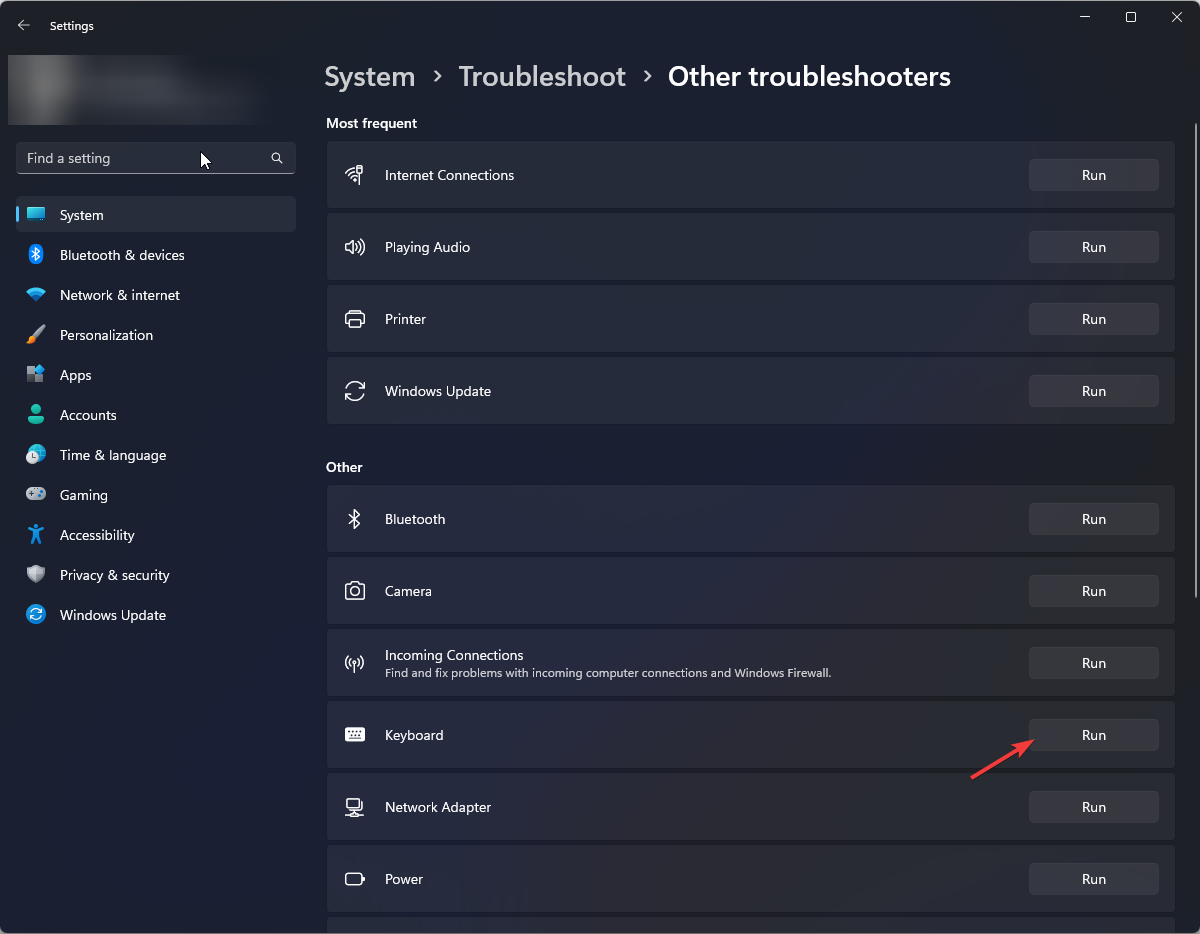Open the System category label in sidebar
The width and height of the screenshot is (1200, 934).
82,215
